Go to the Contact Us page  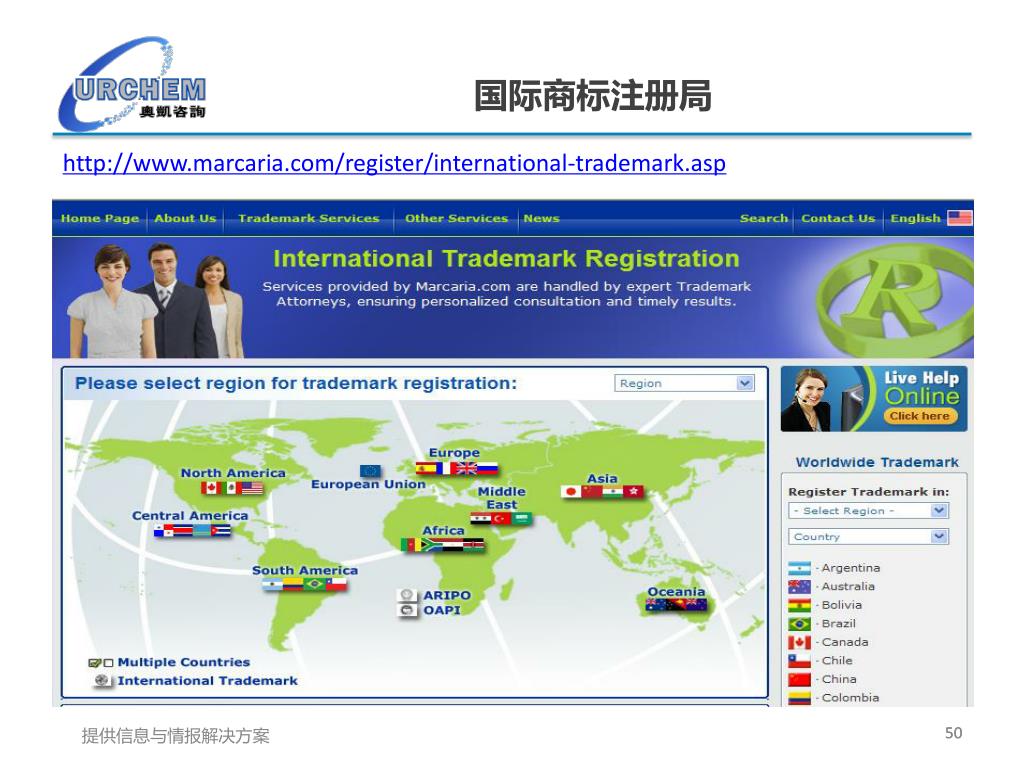coord(838,218)
